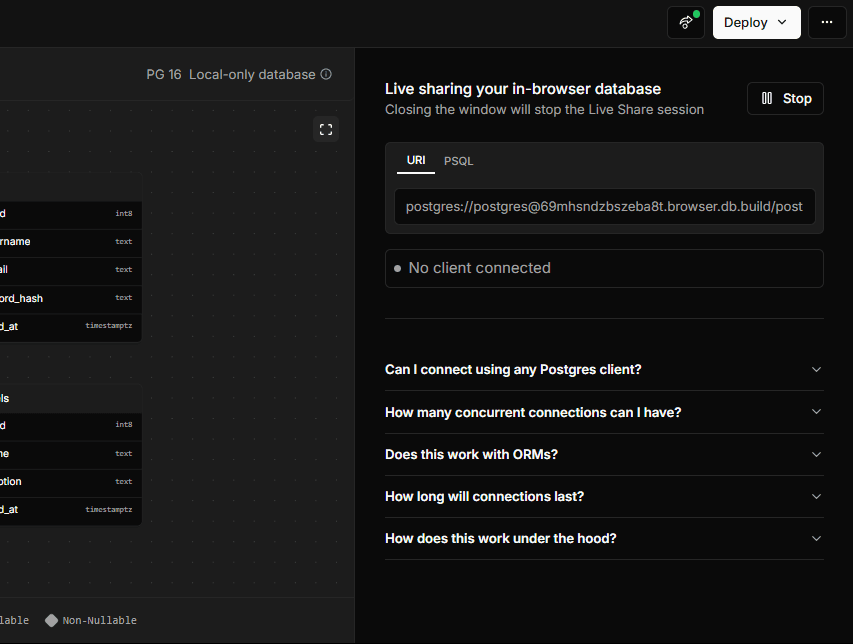Click the Live Share icon with green dot

click(686, 22)
